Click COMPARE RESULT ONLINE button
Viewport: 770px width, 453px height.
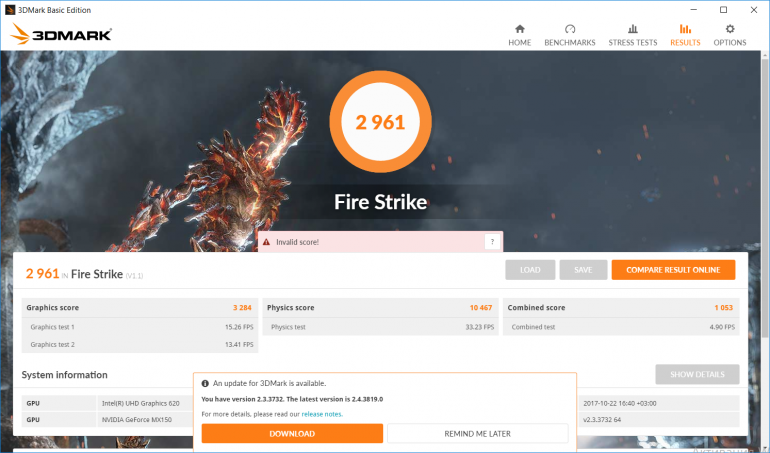coord(673,270)
